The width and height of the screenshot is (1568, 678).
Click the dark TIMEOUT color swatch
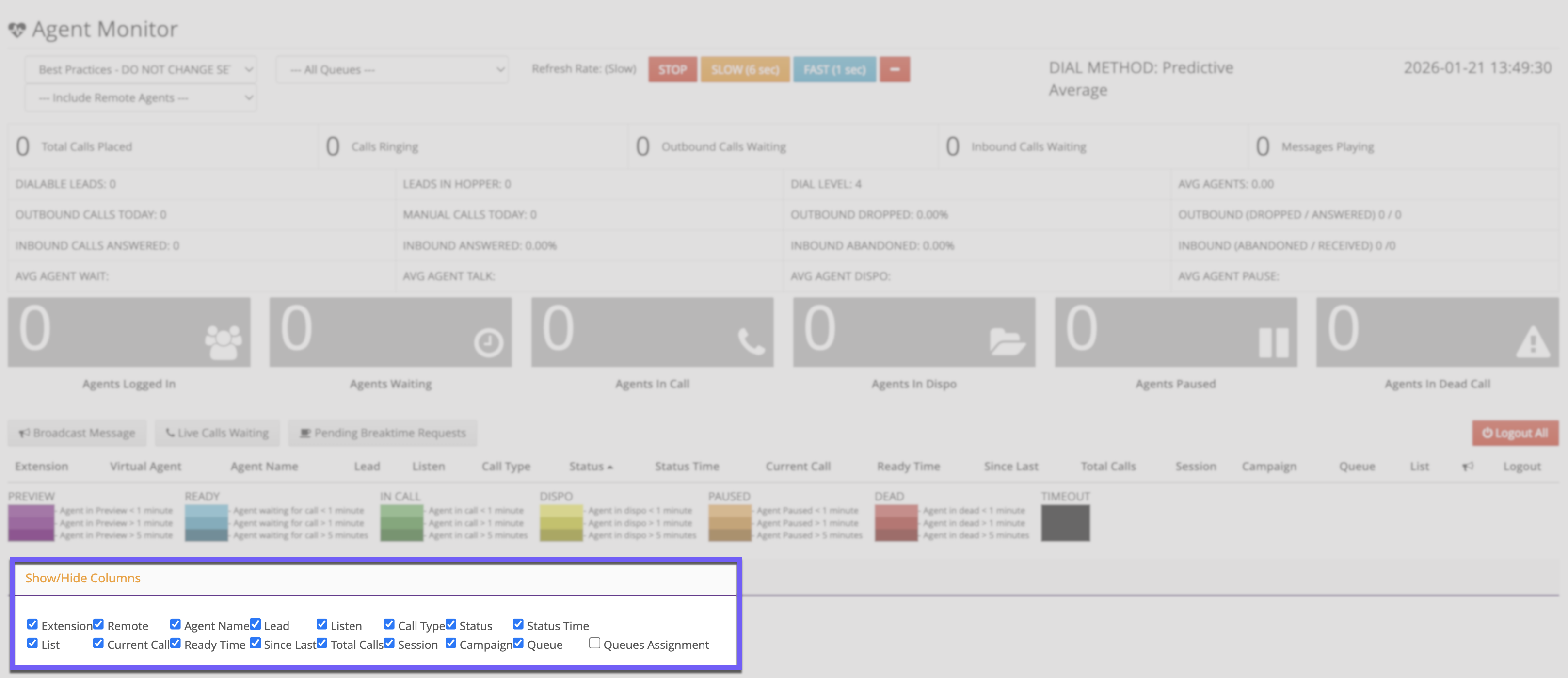click(x=1065, y=523)
